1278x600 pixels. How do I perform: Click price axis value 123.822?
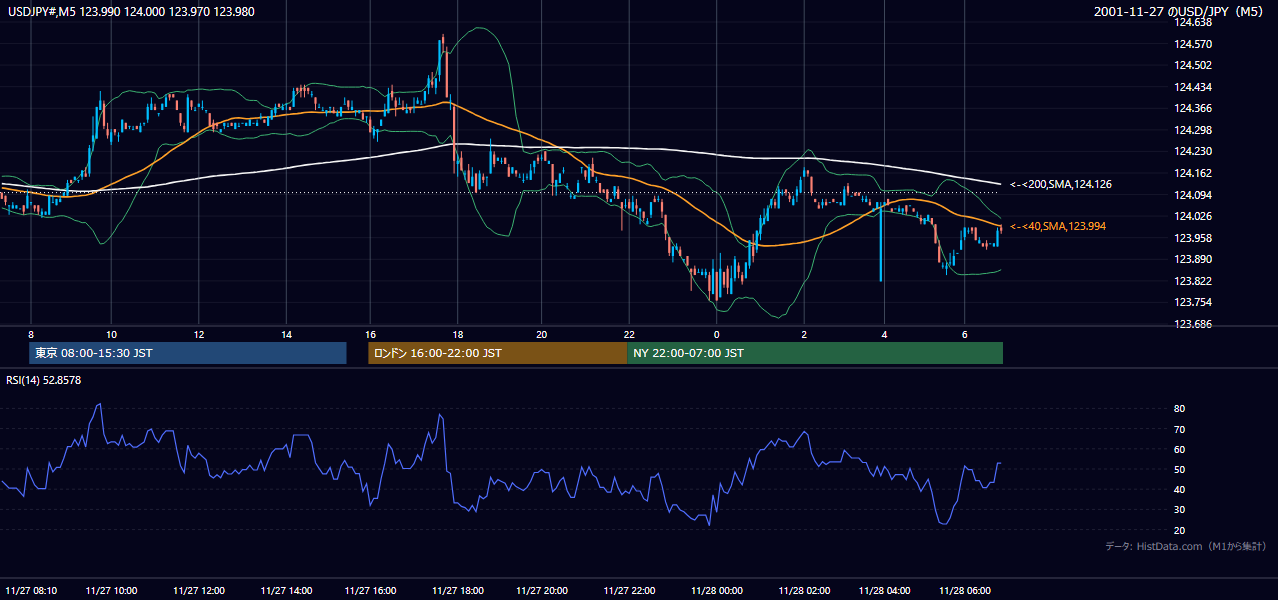[x=1192, y=281]
